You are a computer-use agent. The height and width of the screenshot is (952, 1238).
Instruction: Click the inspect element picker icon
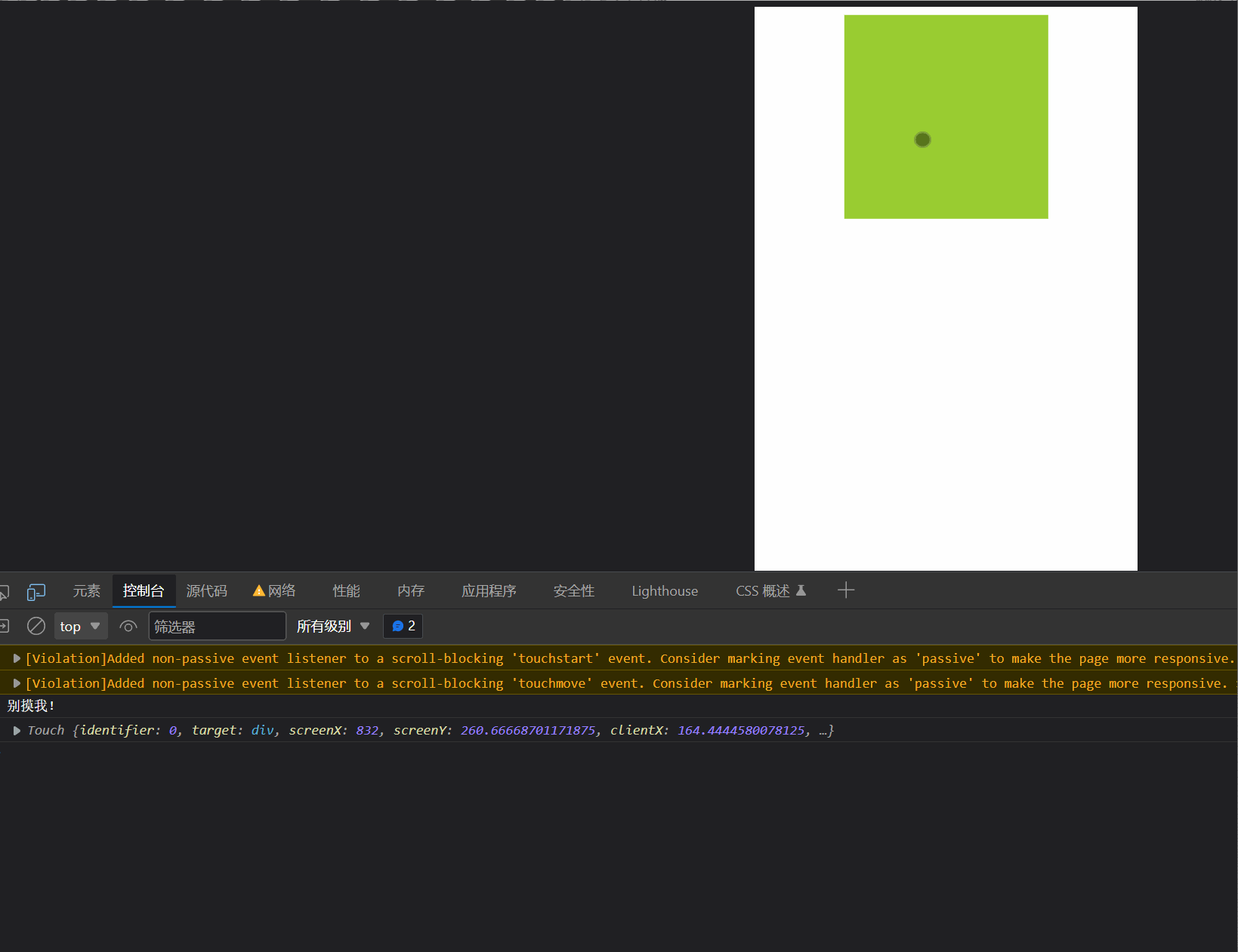point(4,592)
